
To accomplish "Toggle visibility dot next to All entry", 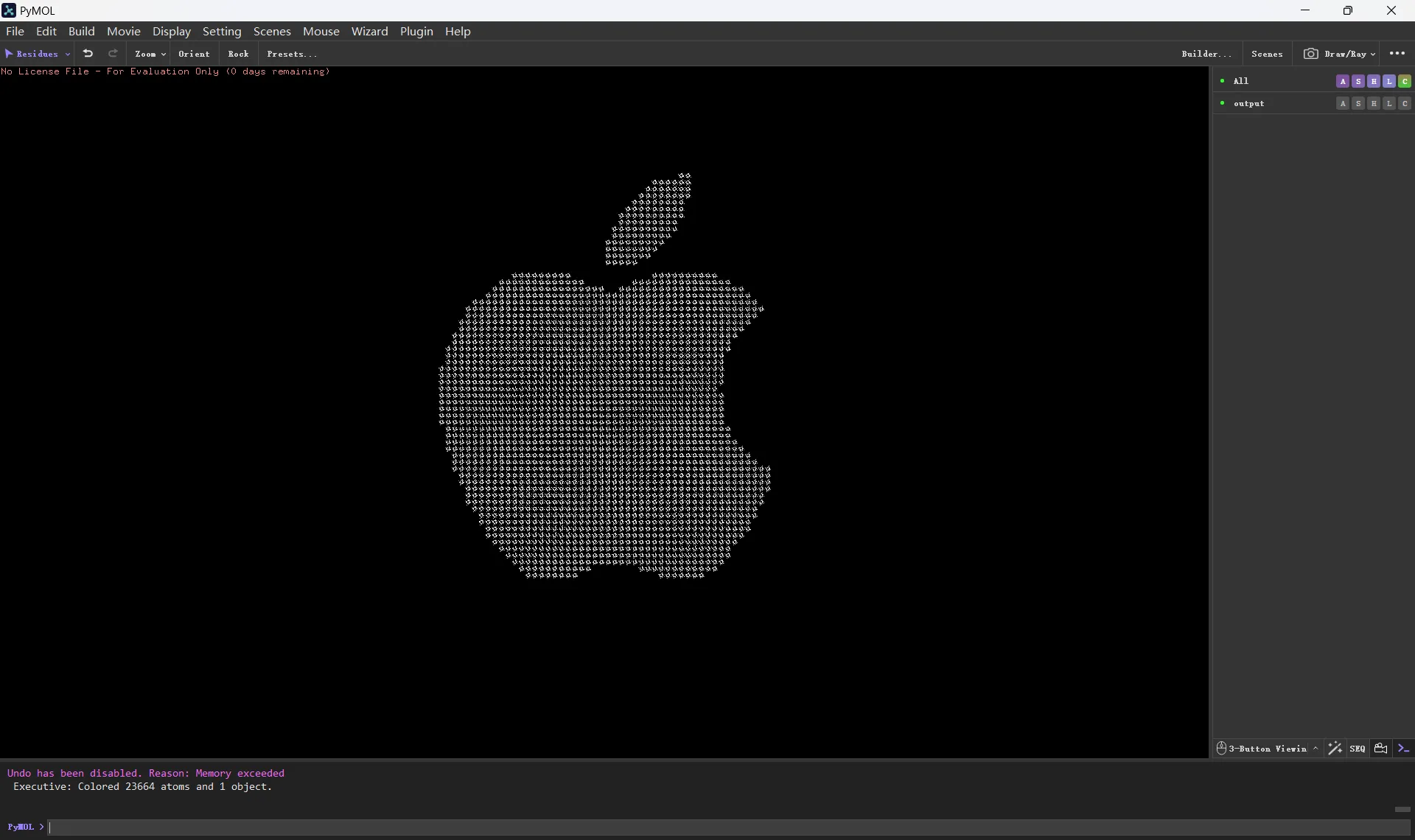I will click(x=1222, y=81).
